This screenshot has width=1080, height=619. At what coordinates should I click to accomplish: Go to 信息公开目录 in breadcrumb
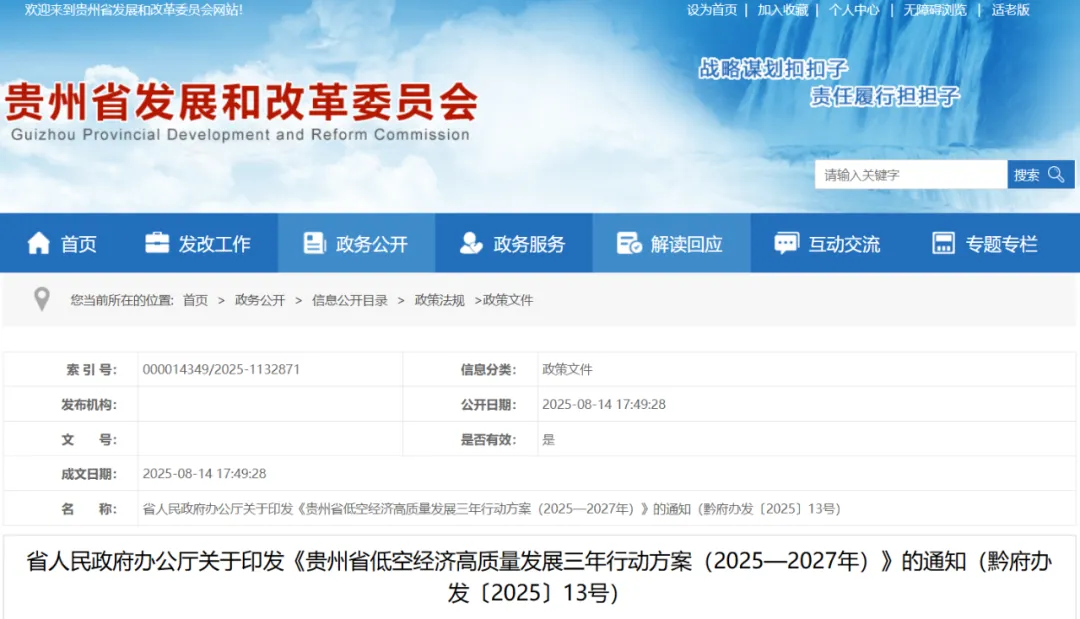(x=350, y=300)
